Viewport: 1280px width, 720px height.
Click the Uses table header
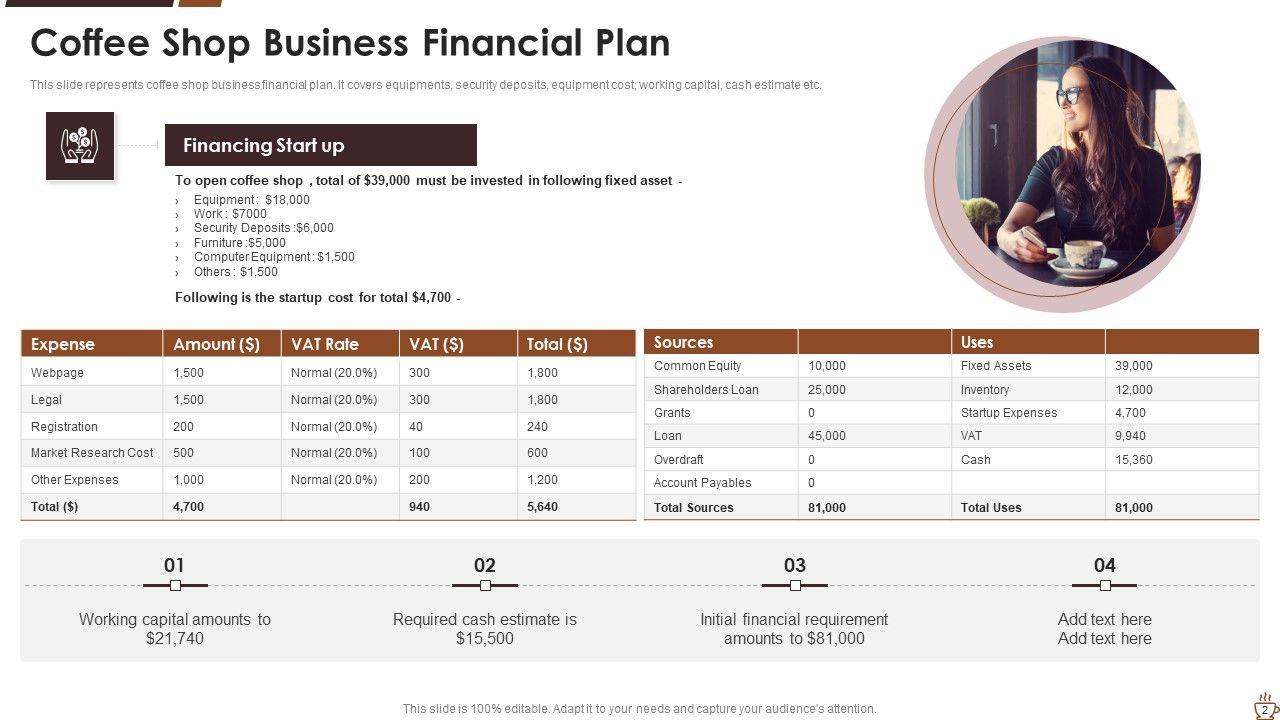977,342
